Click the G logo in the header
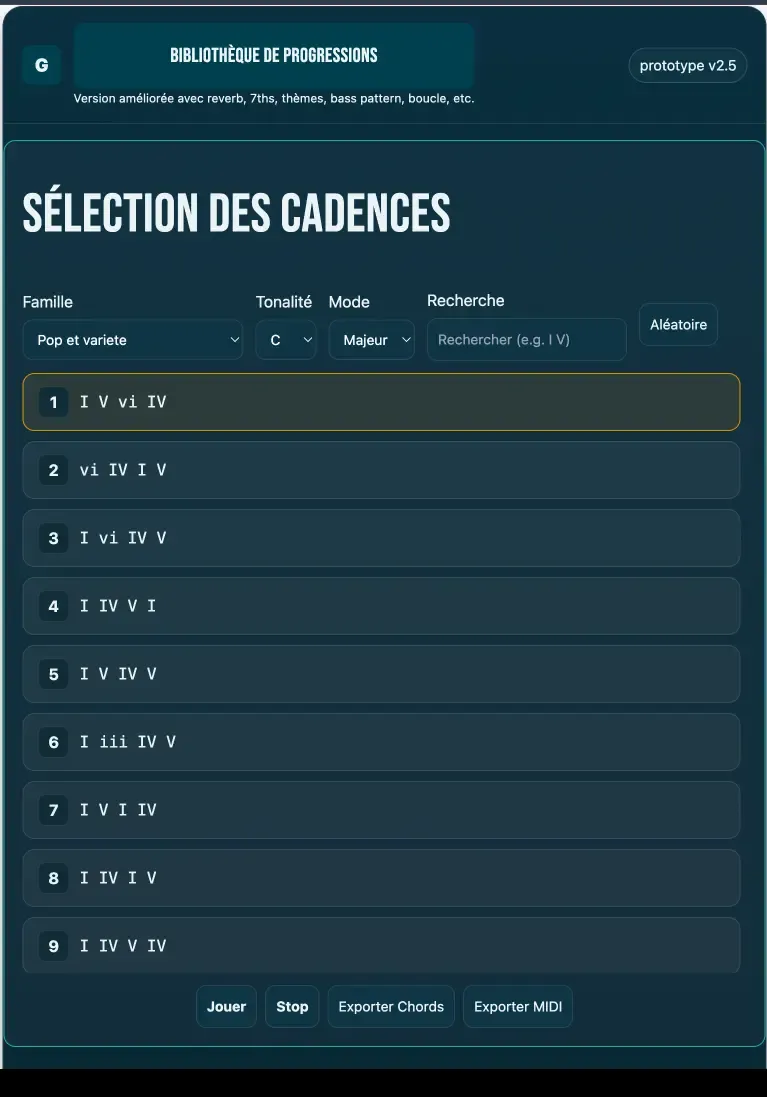The image size is (767, 1097). [41, 65]
